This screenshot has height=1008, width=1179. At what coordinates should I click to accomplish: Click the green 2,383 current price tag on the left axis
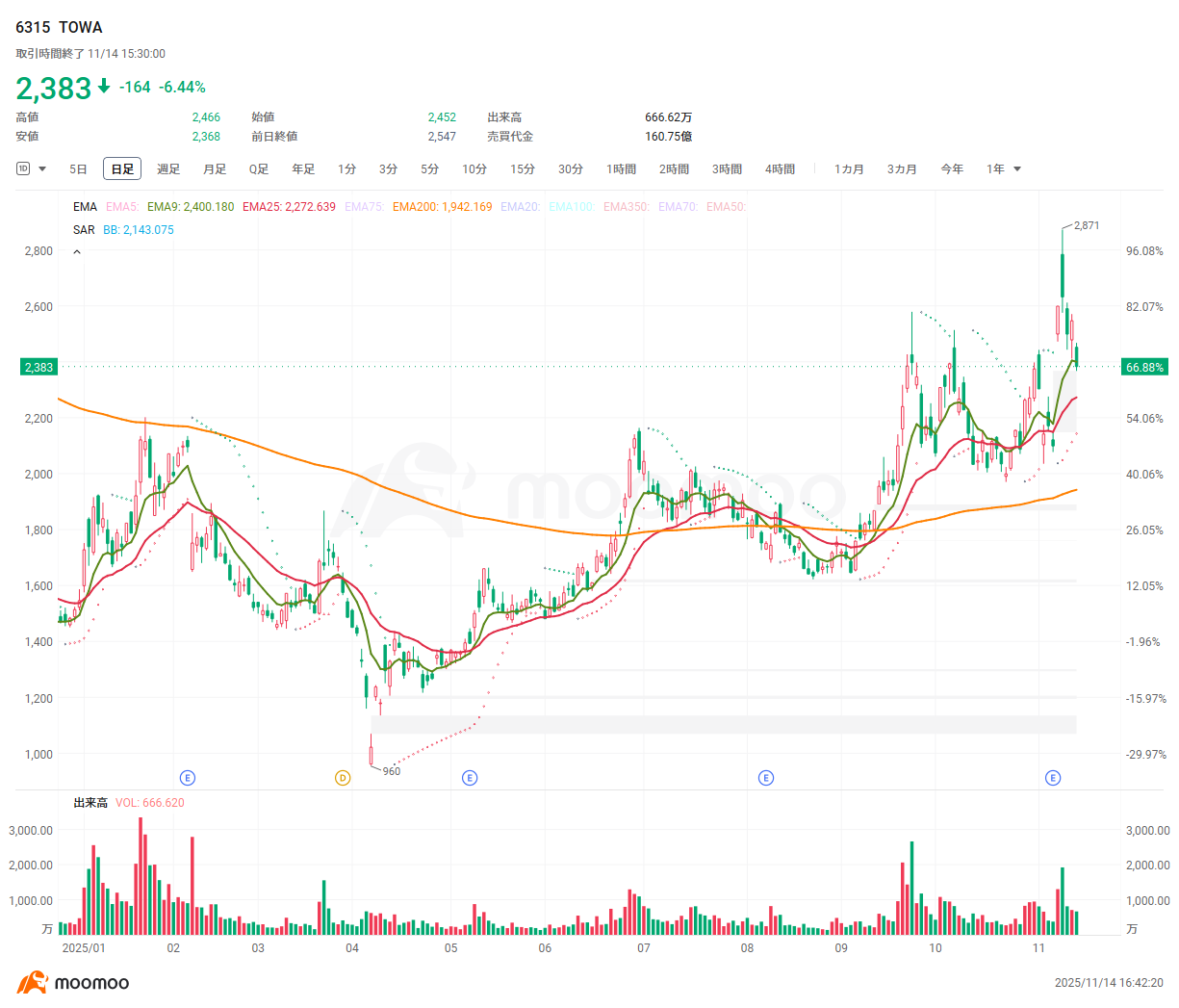coord(38,367)
